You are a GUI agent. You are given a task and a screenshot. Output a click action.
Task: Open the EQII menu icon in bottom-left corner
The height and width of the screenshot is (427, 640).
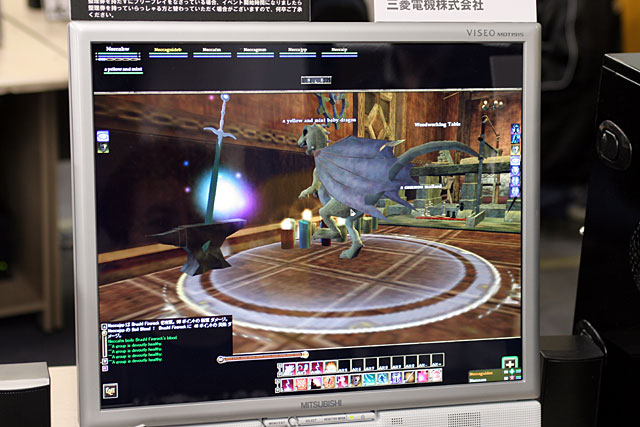pos(111,389)
